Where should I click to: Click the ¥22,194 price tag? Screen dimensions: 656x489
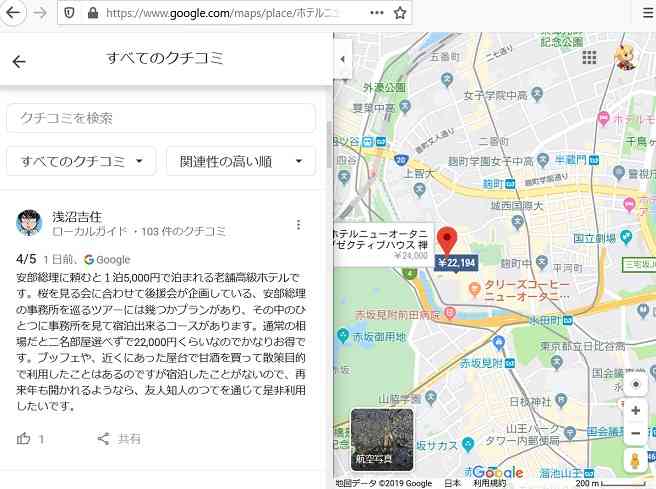[456, 263]
